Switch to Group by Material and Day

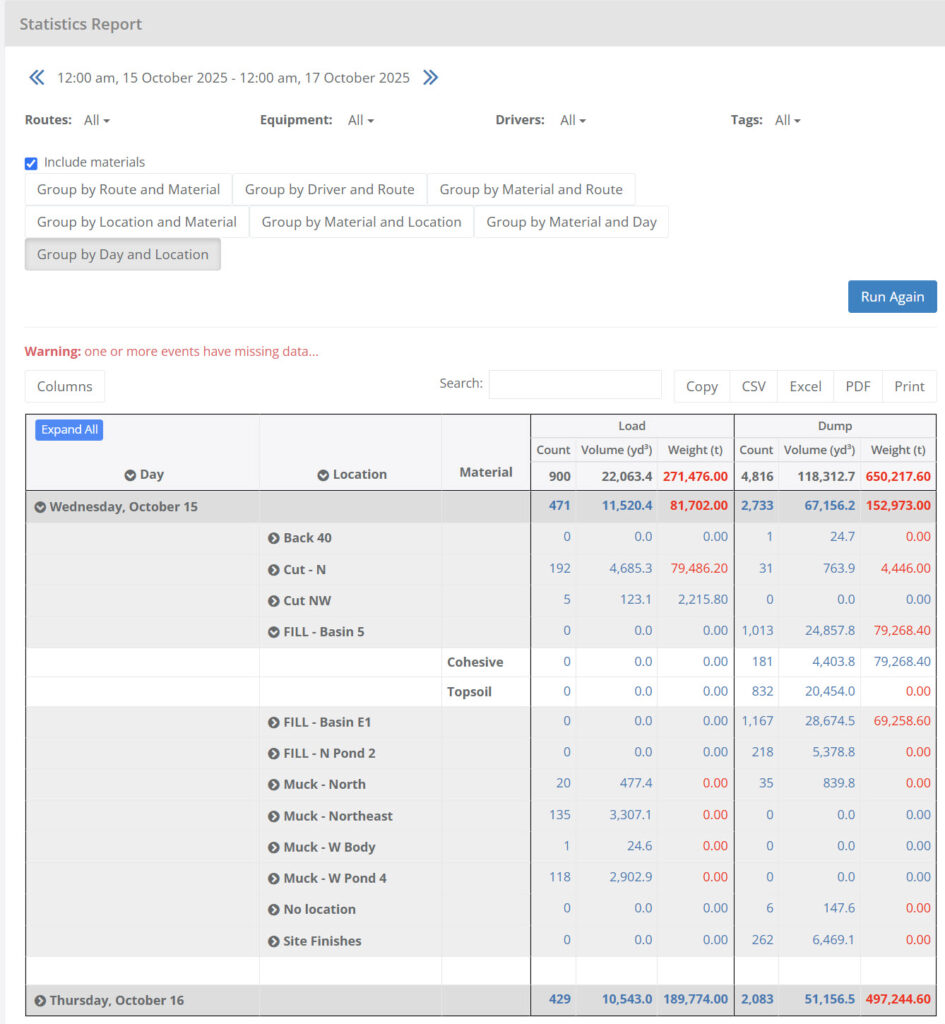pos(572,222)
